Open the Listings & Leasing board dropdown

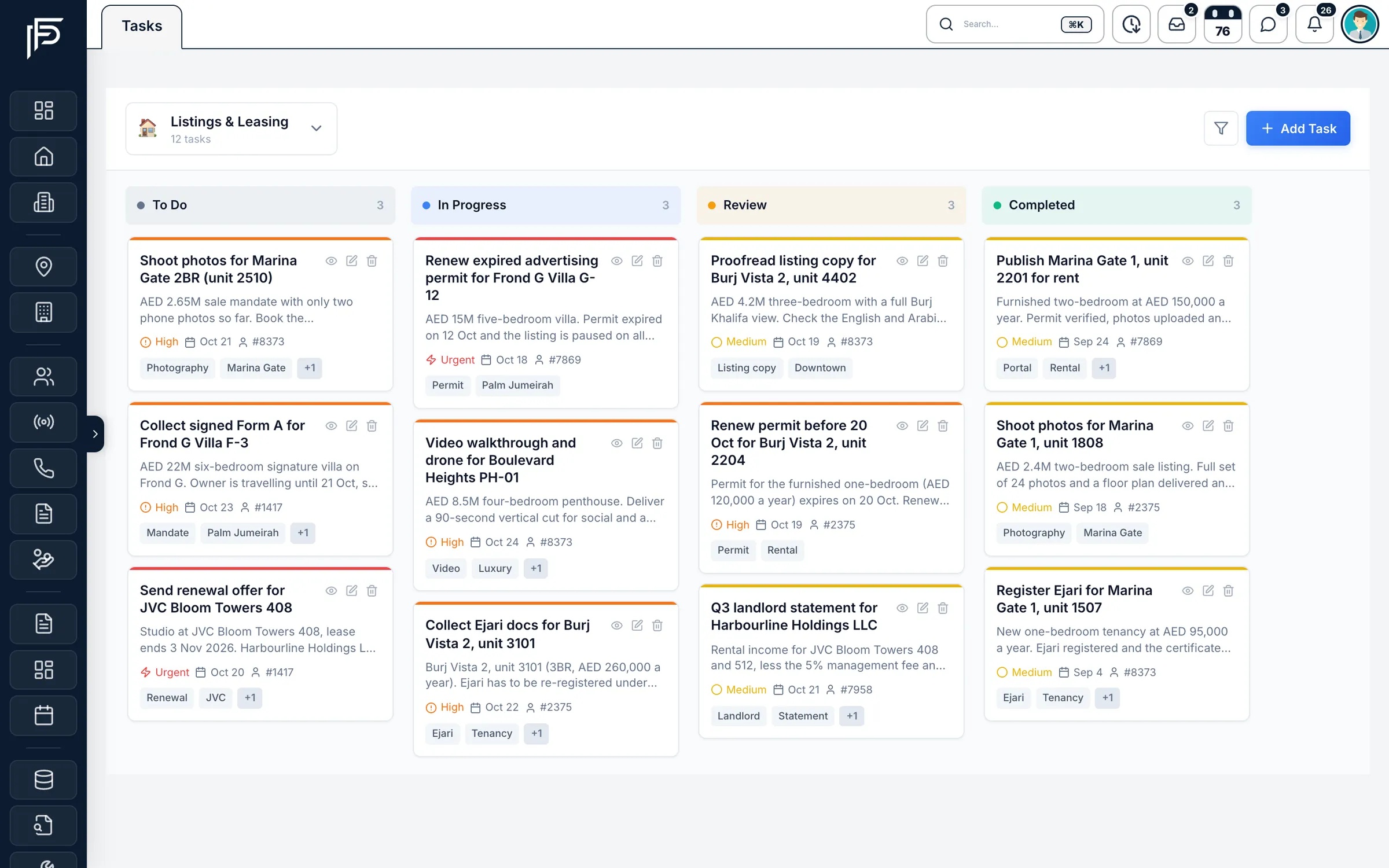tap(231, 128)
